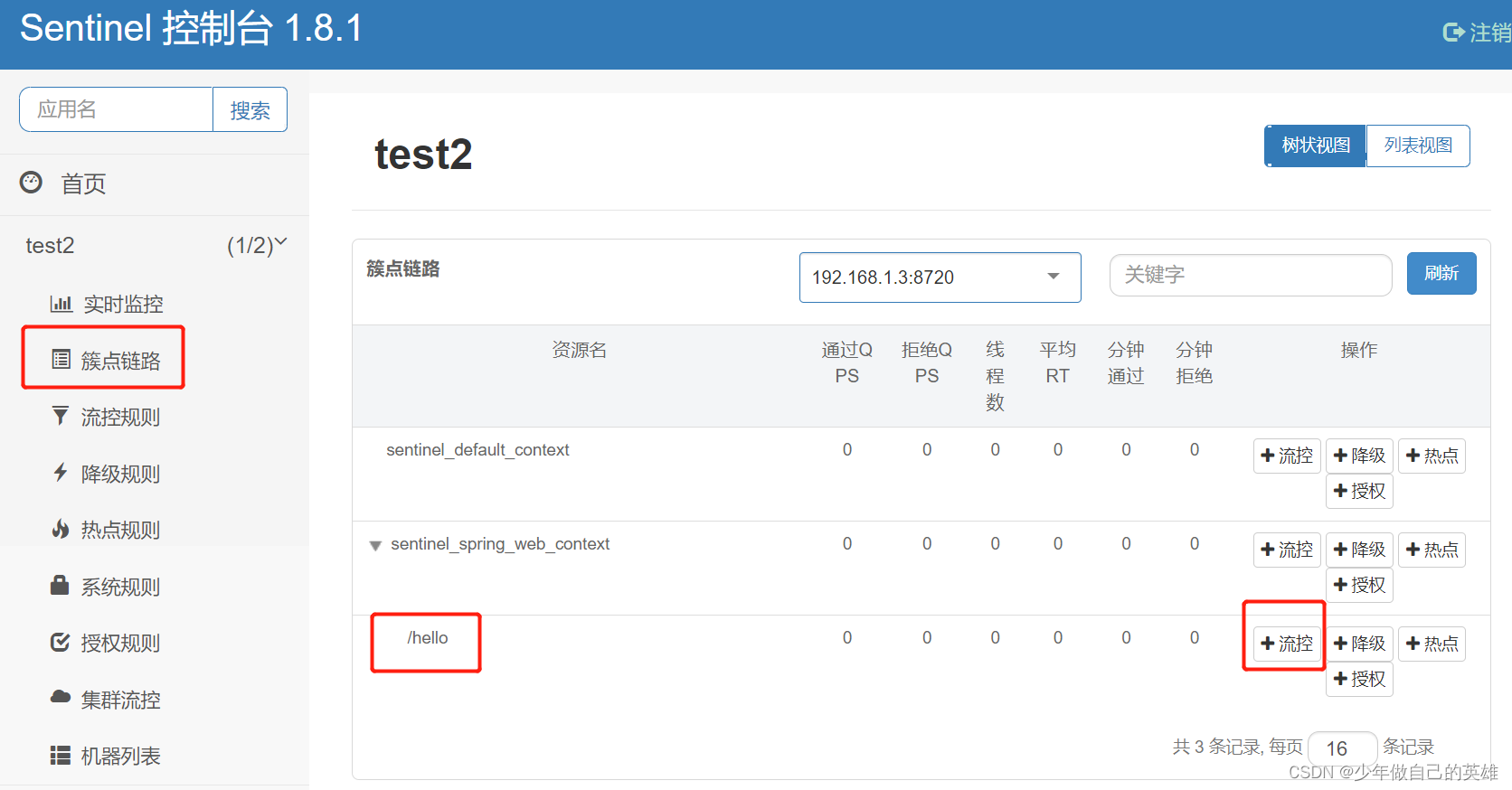Open 簇点链路 menu item
This screenshot has height=790, width=1512.
click(x=120, y=361)
